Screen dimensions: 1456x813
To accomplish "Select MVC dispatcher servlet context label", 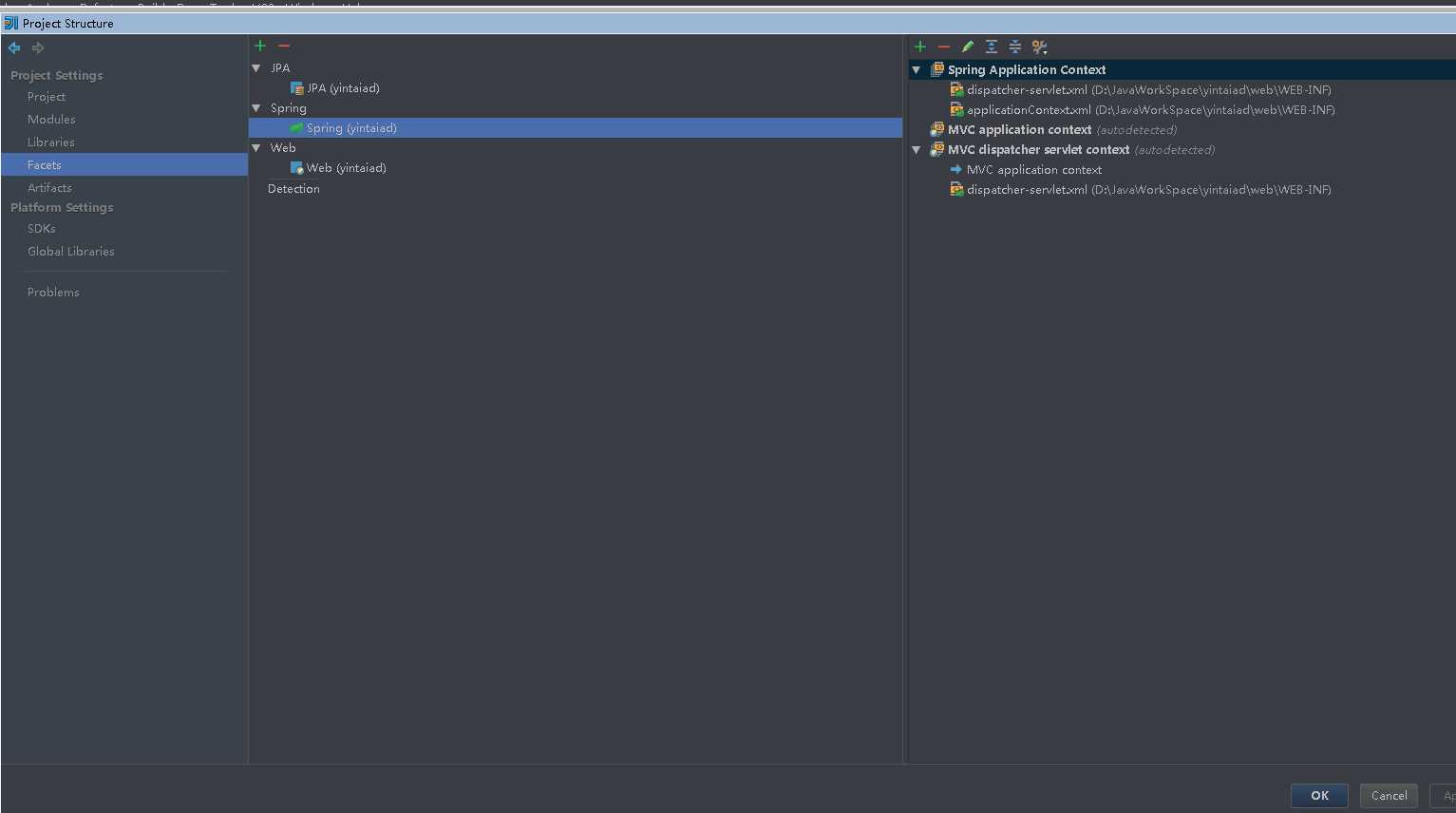I will click(x=1039, y=150).
